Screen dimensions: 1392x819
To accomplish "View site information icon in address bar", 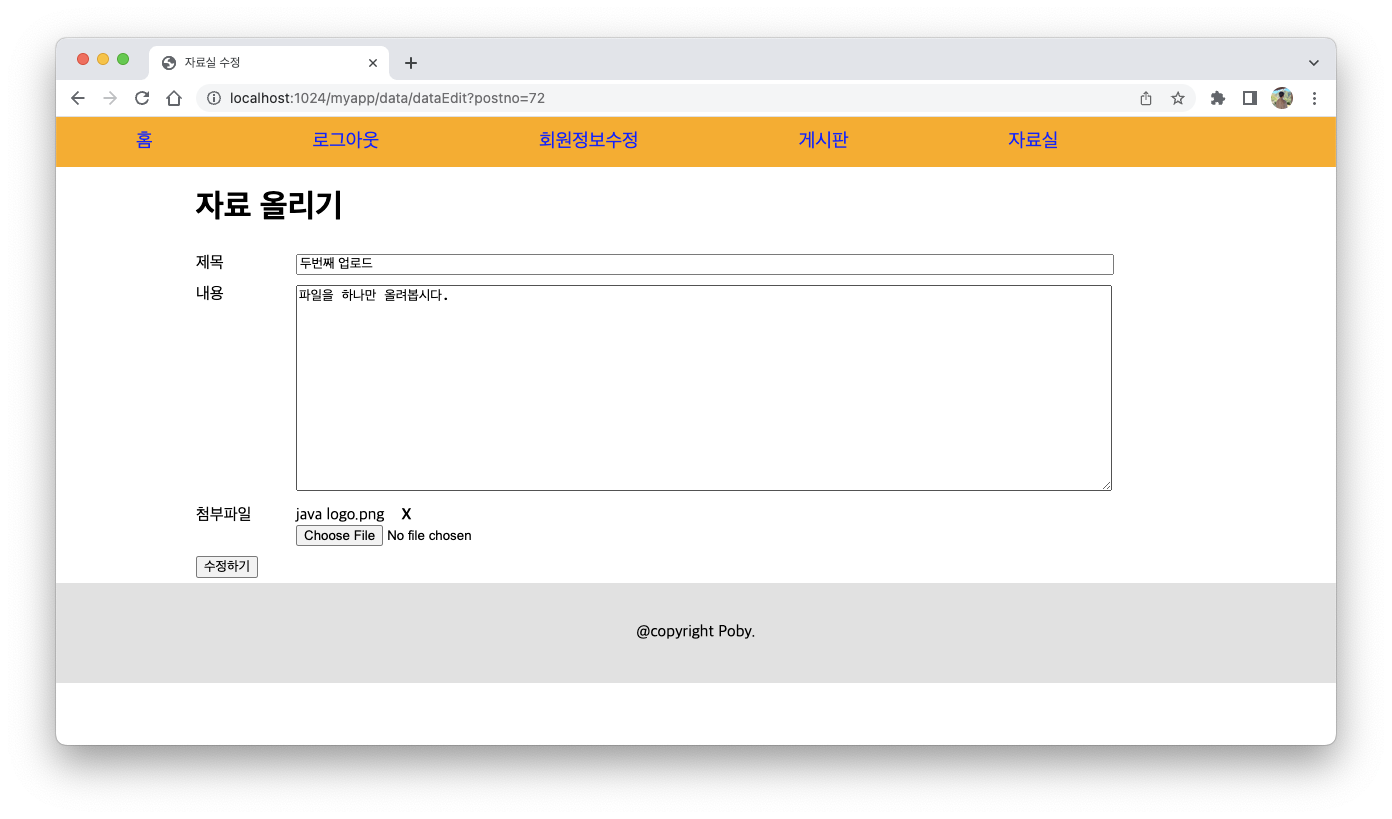I will [213, 98].
